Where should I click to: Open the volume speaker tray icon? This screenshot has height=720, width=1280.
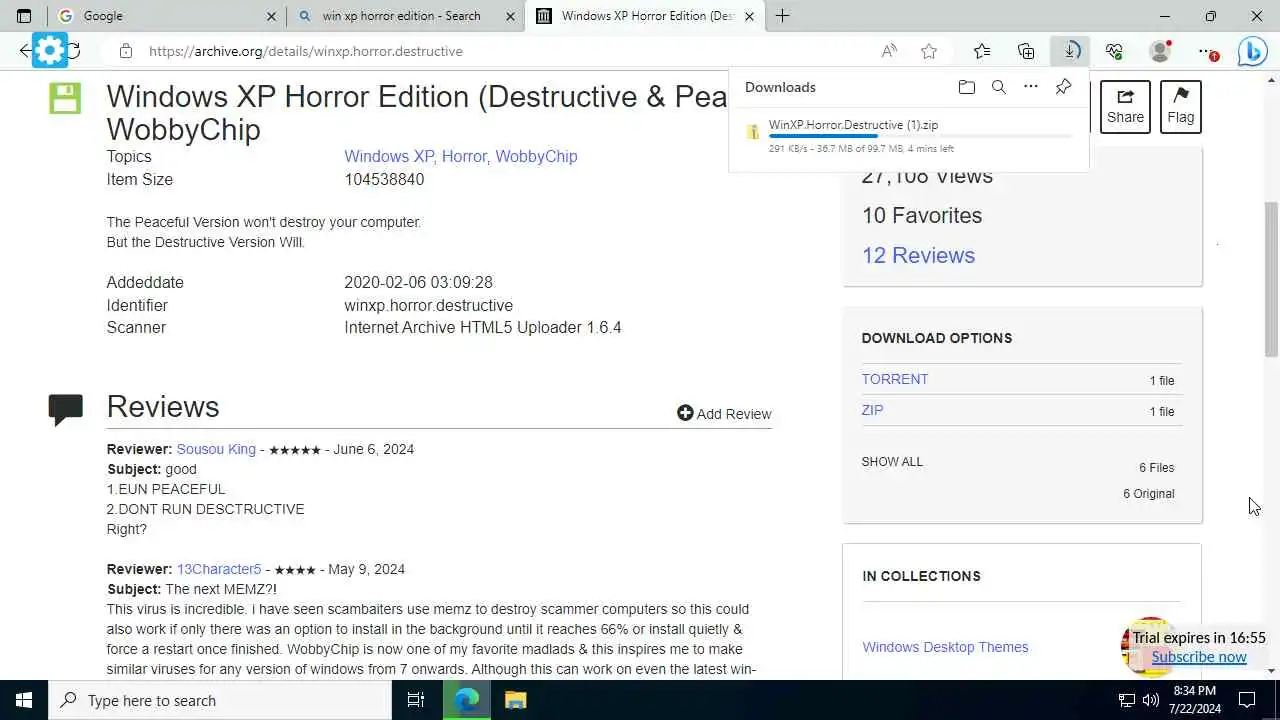pos(1150,700)
